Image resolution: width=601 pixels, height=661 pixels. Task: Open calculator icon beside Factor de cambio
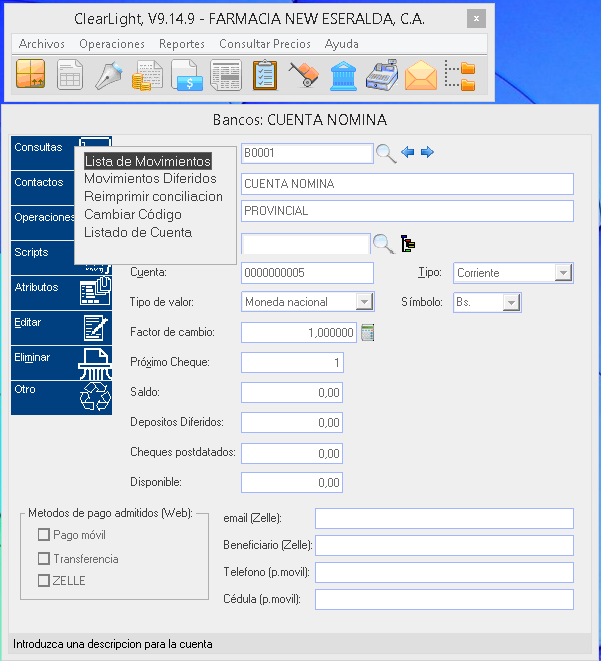pyautogui.click(x=367, y=332)
